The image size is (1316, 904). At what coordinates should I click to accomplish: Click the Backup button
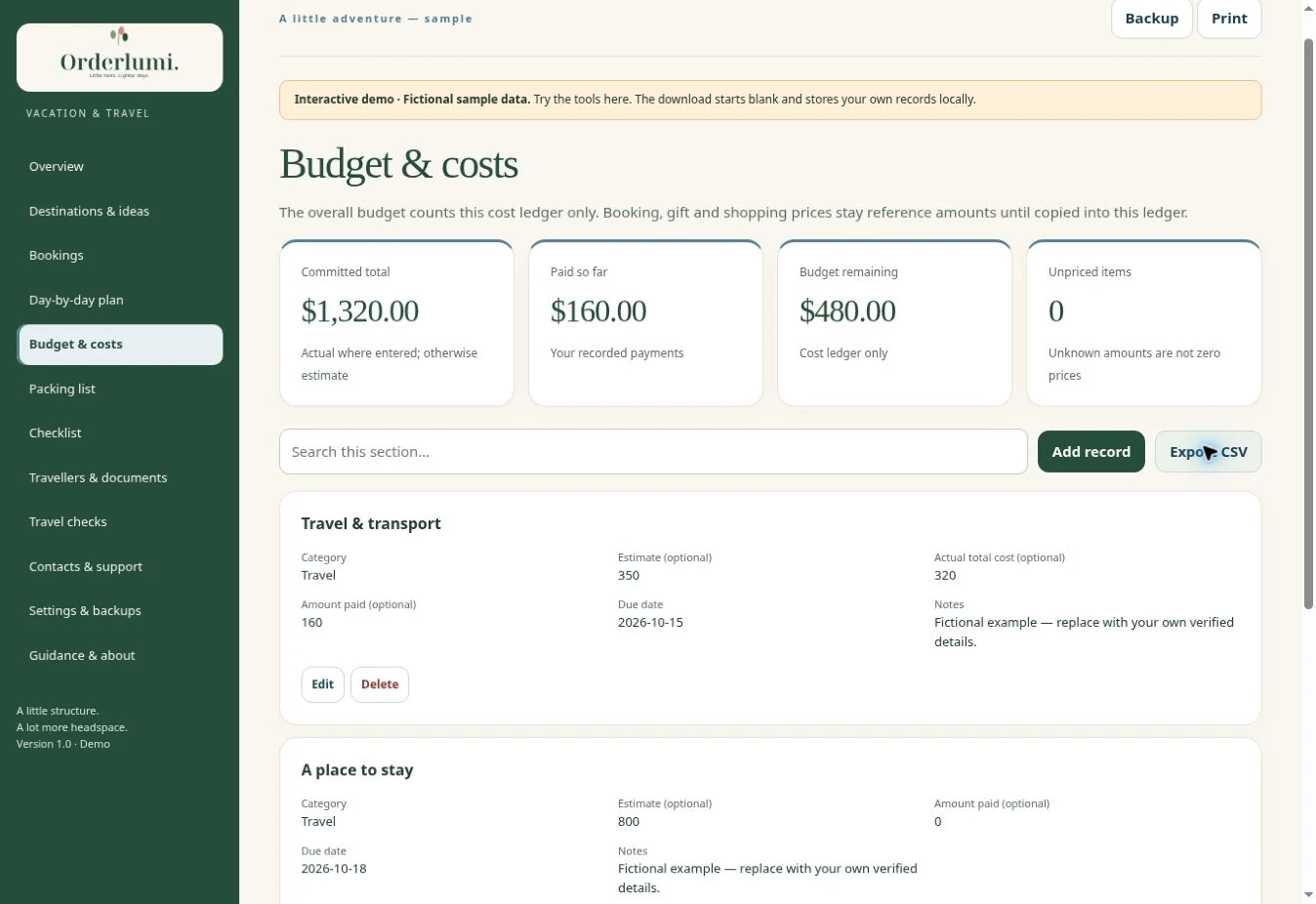pyautogui.click(x=1152, y=19)
